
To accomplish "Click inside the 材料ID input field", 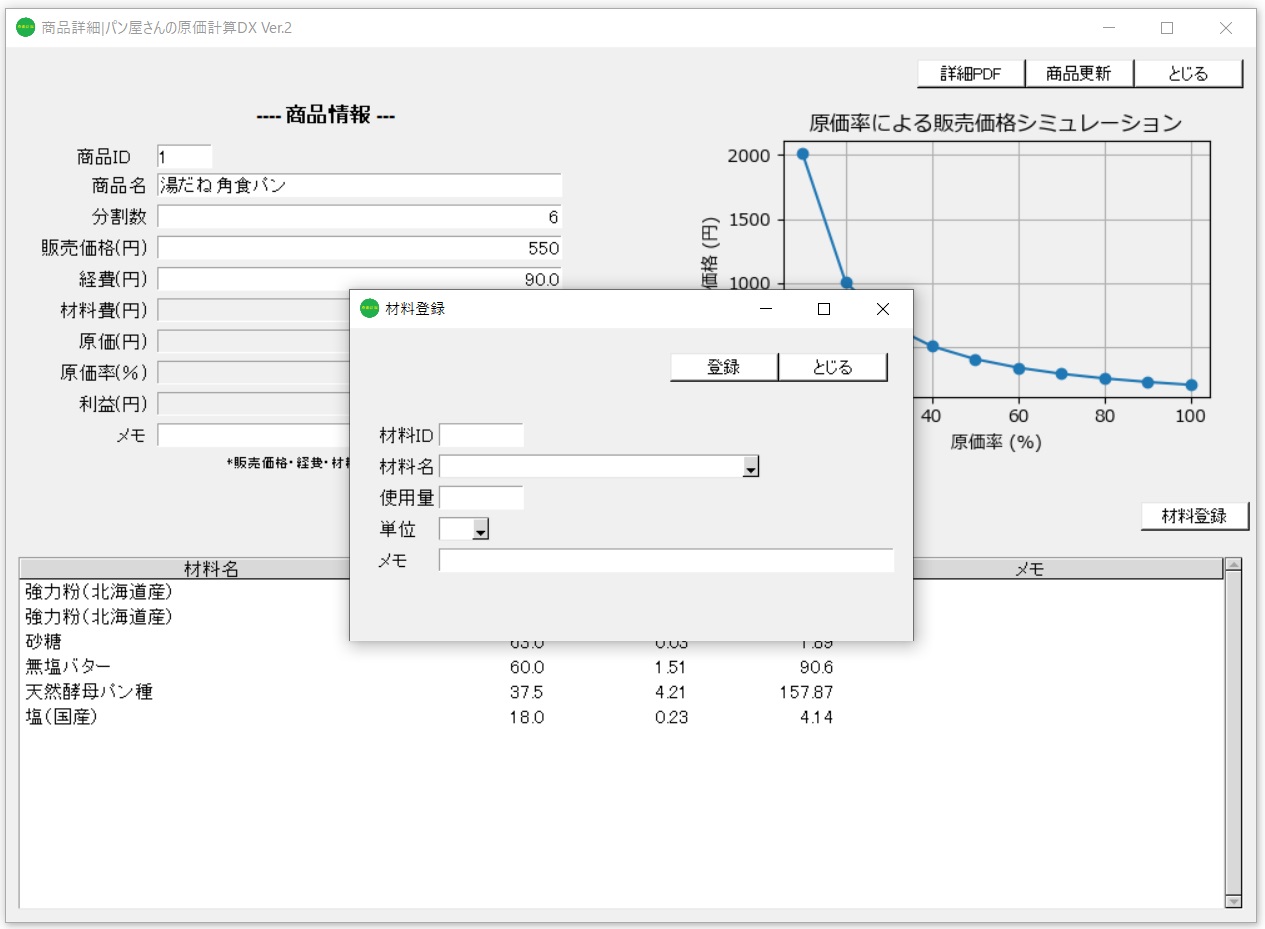I will tap(483, 434).
